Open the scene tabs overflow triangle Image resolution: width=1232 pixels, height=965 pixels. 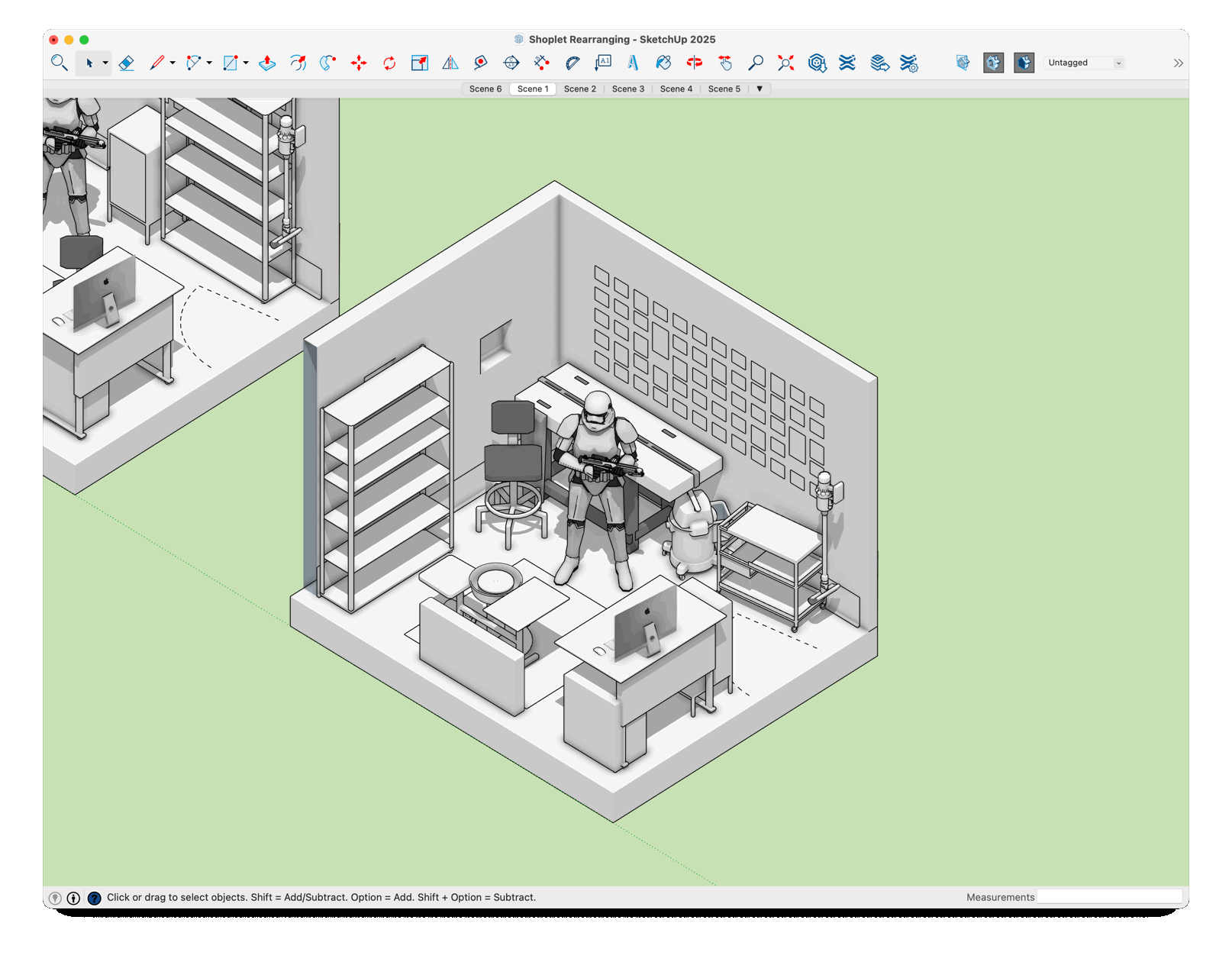760,89
